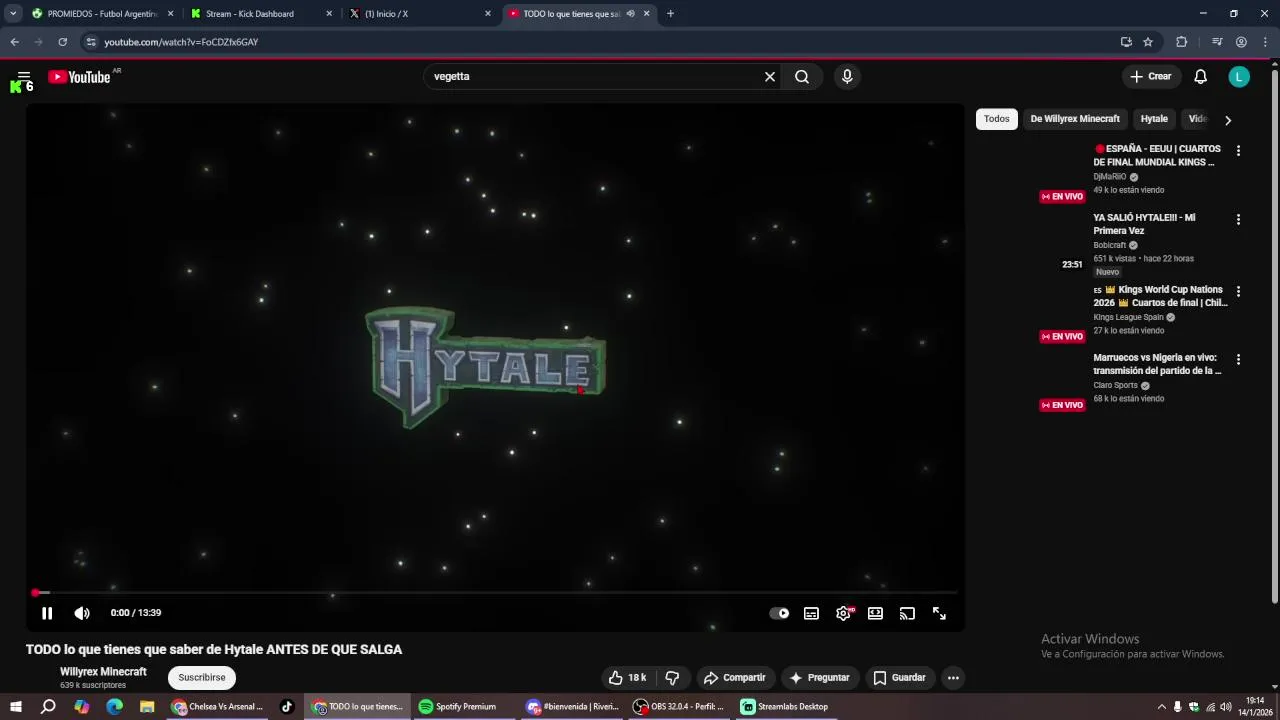Mute the tab via its speaker icon

[630, 14]
